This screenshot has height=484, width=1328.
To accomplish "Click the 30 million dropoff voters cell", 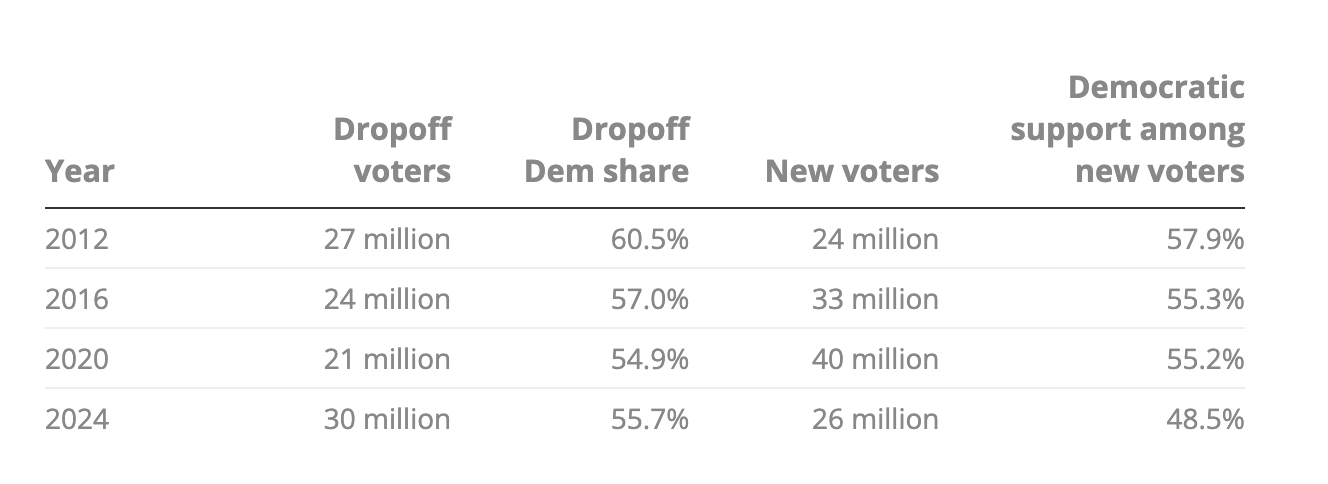I will click(387, 419).
